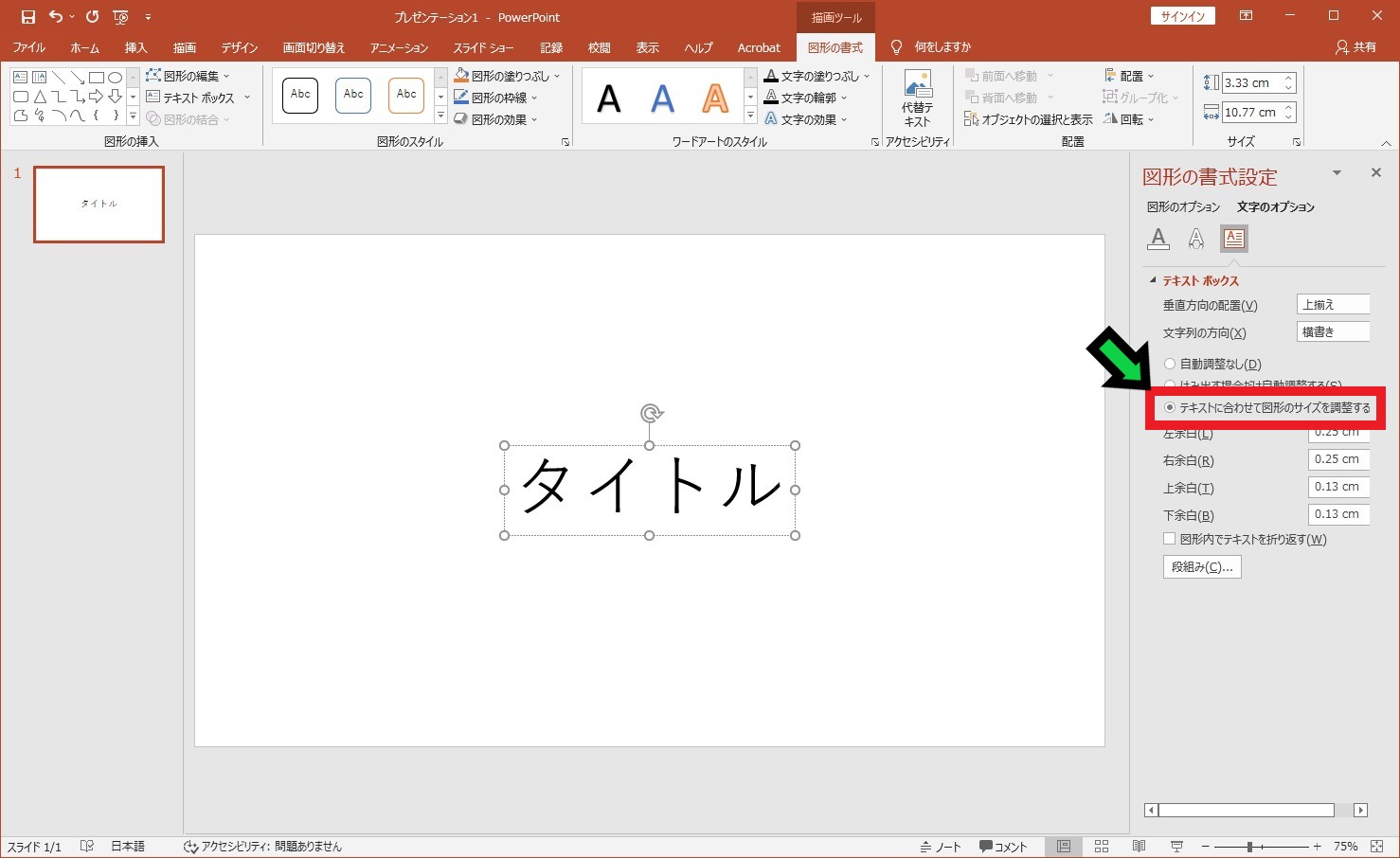This screenshot has width=1400, height=858.
Task: Click the Undo arrow icon
Action: [56, 17]
